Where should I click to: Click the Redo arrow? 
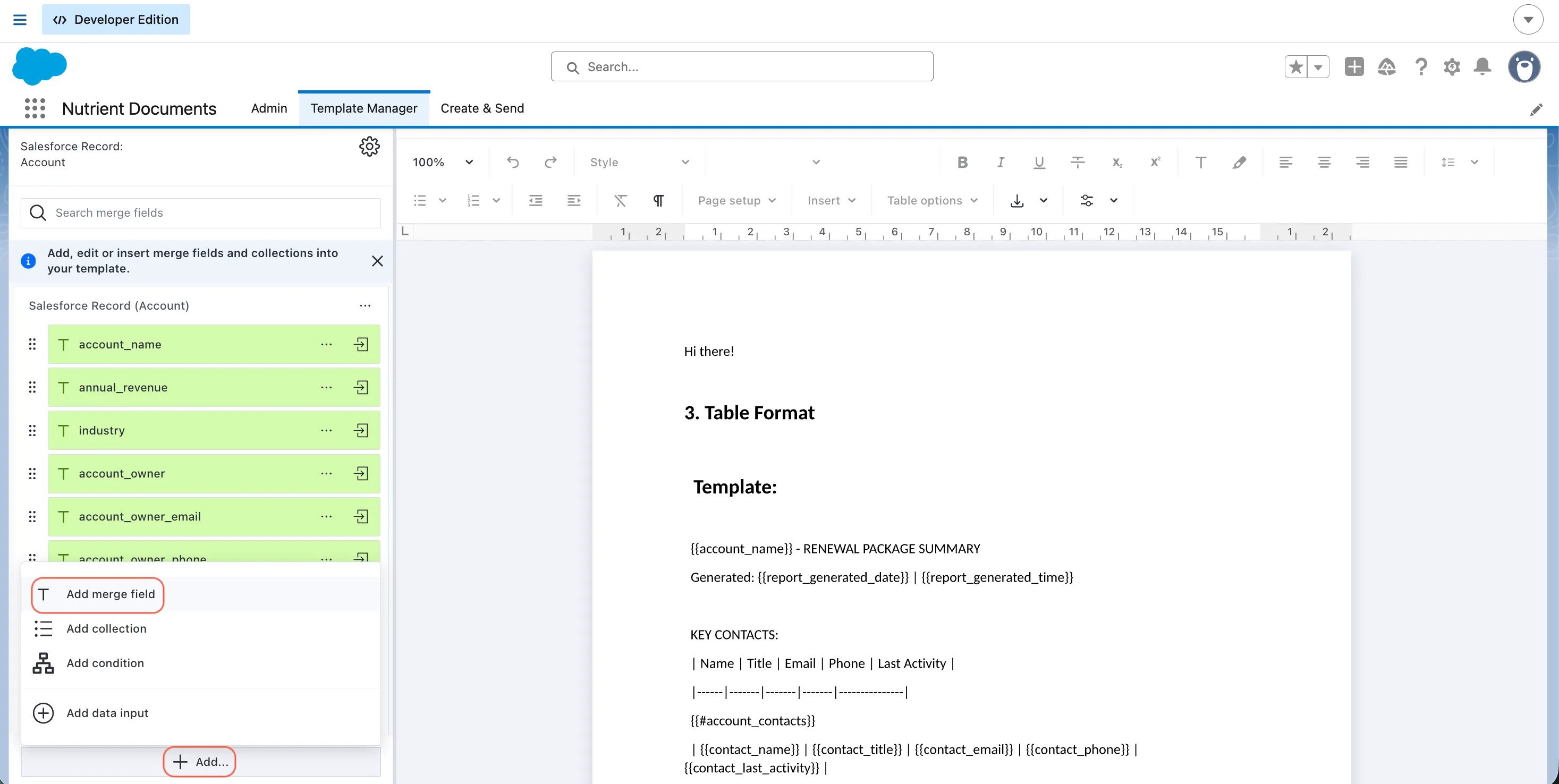550,162
